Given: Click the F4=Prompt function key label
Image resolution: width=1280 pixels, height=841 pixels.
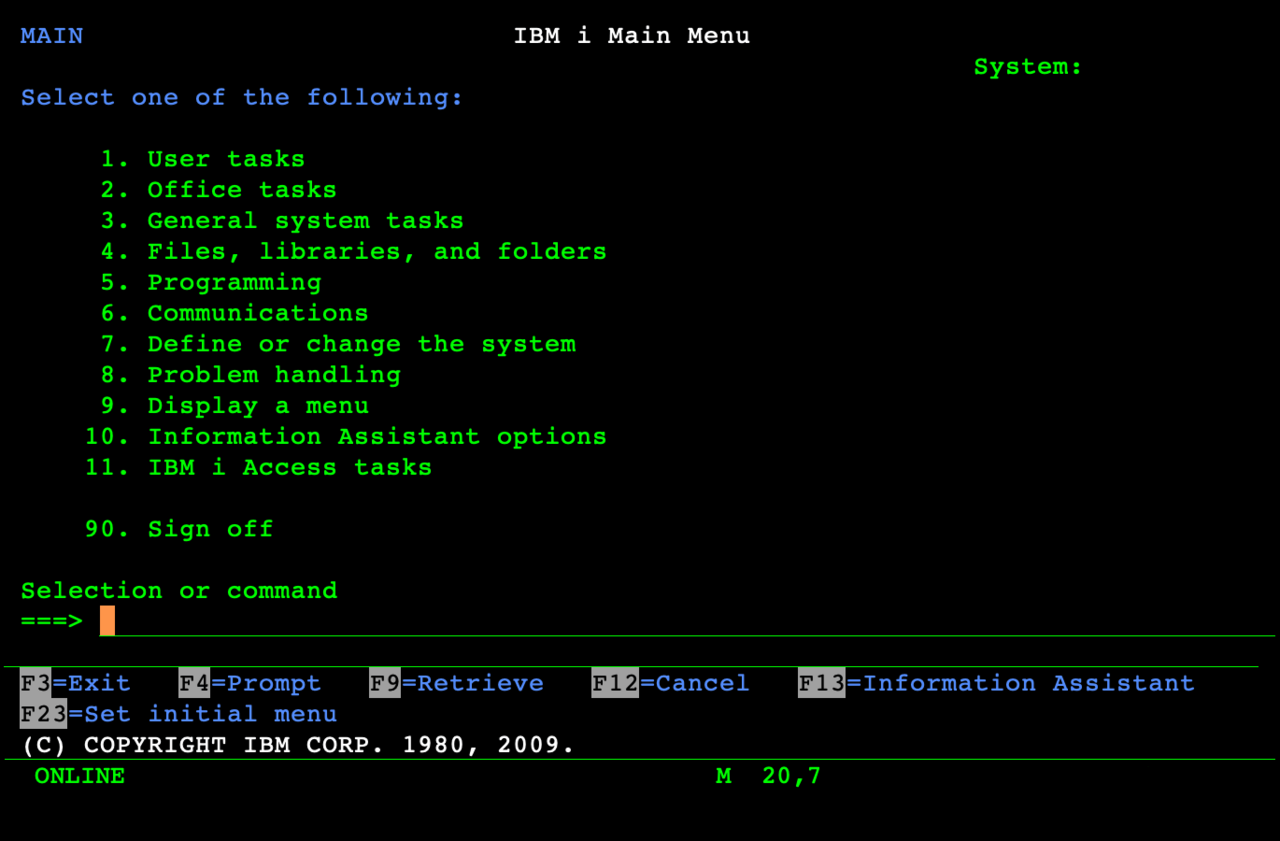Looking at the screenshot, I should 249,683.
